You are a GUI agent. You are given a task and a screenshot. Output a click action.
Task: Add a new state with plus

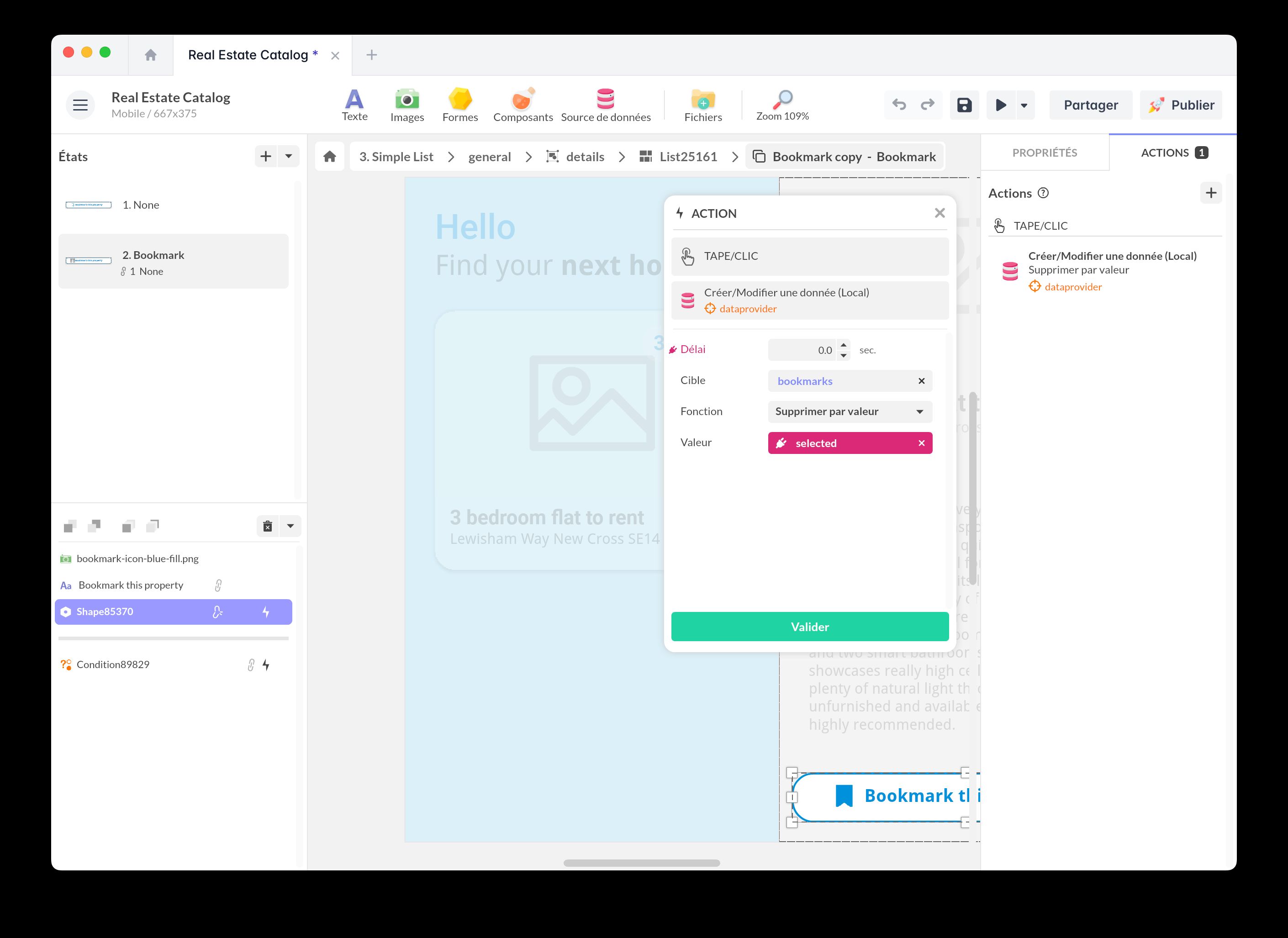pyautogui.click(x=265, y=156)
